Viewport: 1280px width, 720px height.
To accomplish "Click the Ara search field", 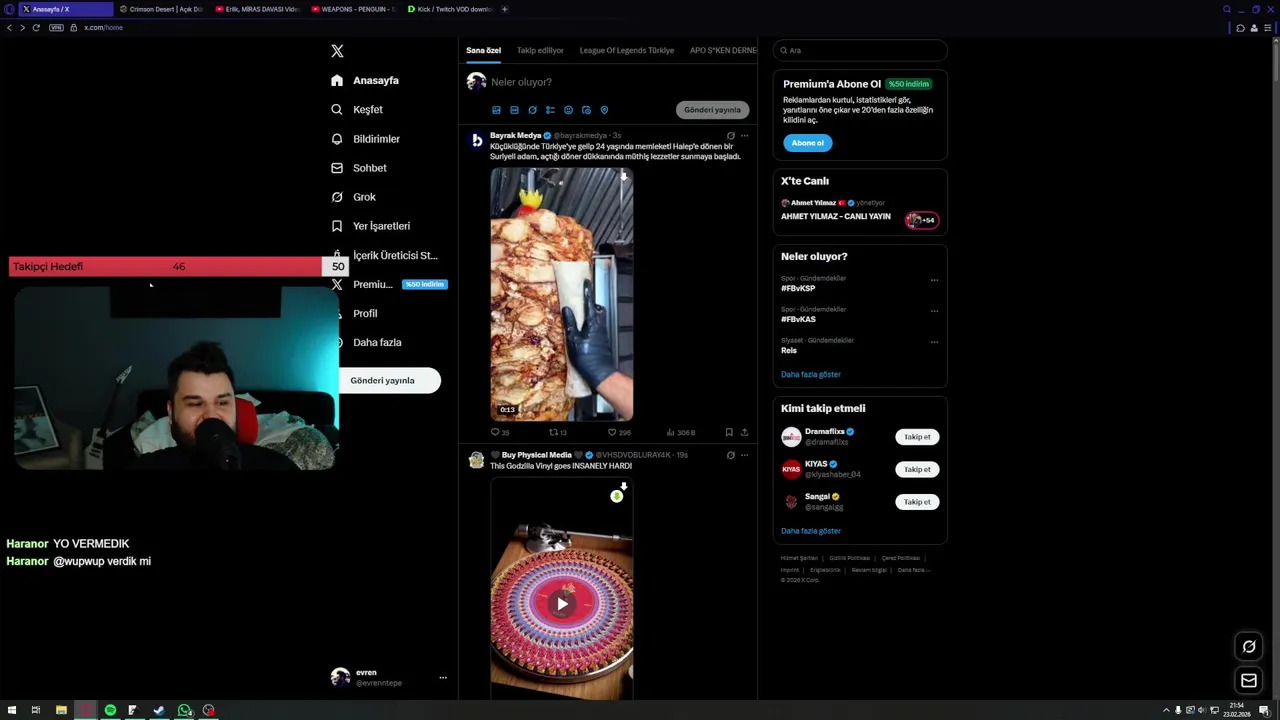I will tap(860, 50).
